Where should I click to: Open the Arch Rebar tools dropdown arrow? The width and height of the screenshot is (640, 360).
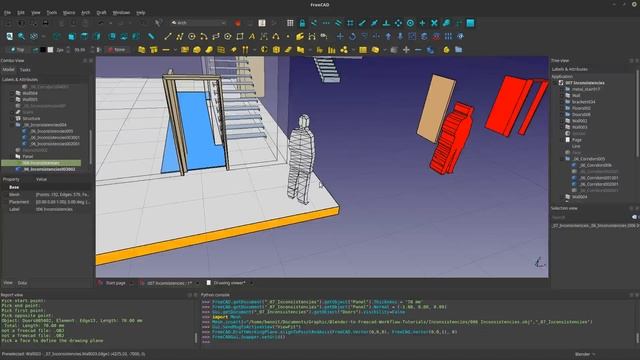click(x=175, y=50)
